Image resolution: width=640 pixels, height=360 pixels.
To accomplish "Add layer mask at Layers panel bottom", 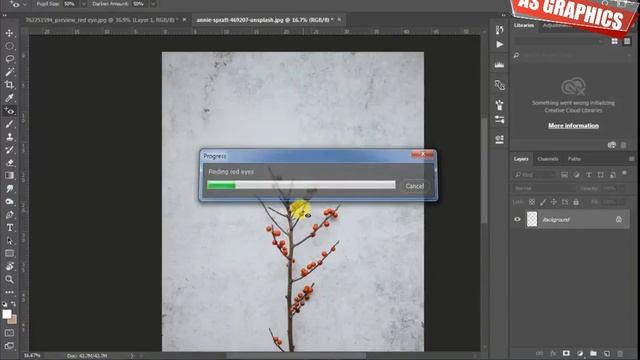I will click(x=566, y=353).
